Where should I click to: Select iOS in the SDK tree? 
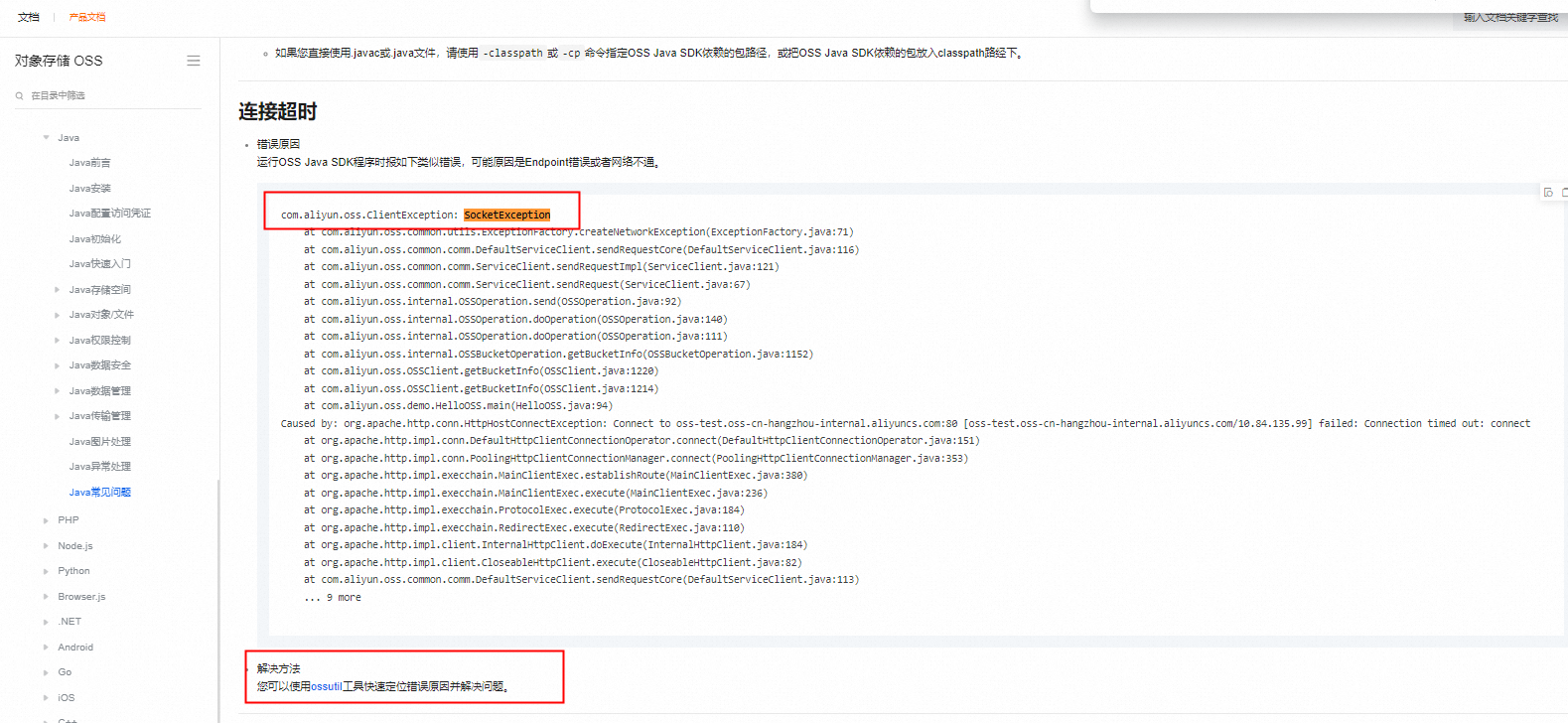click(x=67, y=698)
